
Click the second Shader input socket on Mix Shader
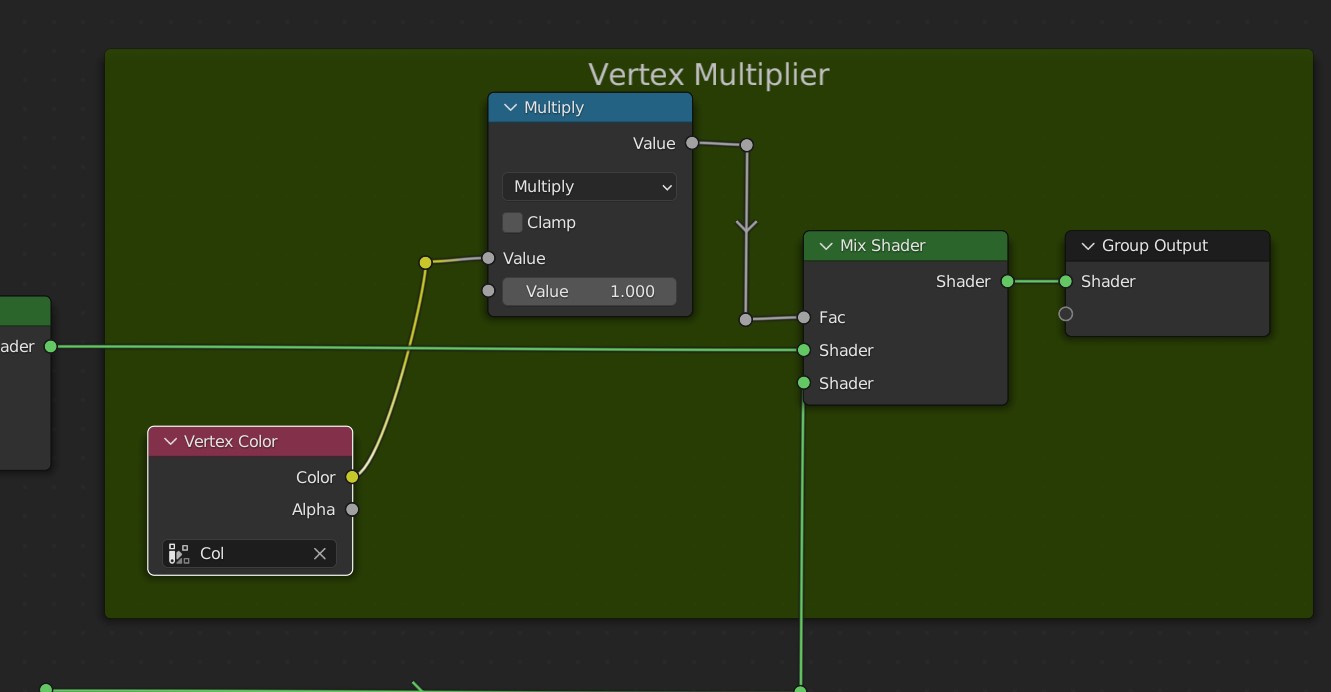[x=804, y=383]
